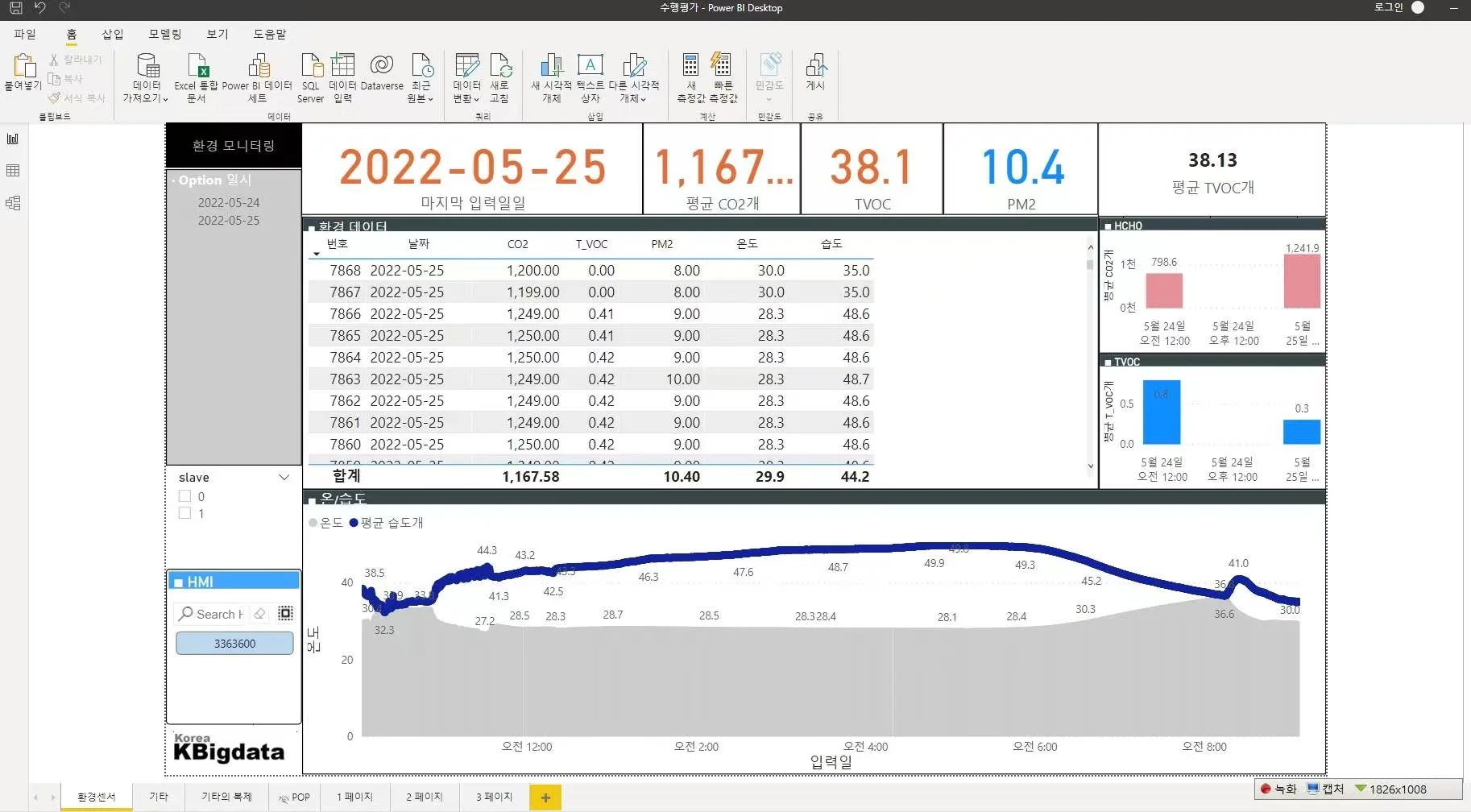Viewport: 1471px width, 812px height.
Task: Open the 모델링 ribbon tab
Action: [x=164, y=34]
